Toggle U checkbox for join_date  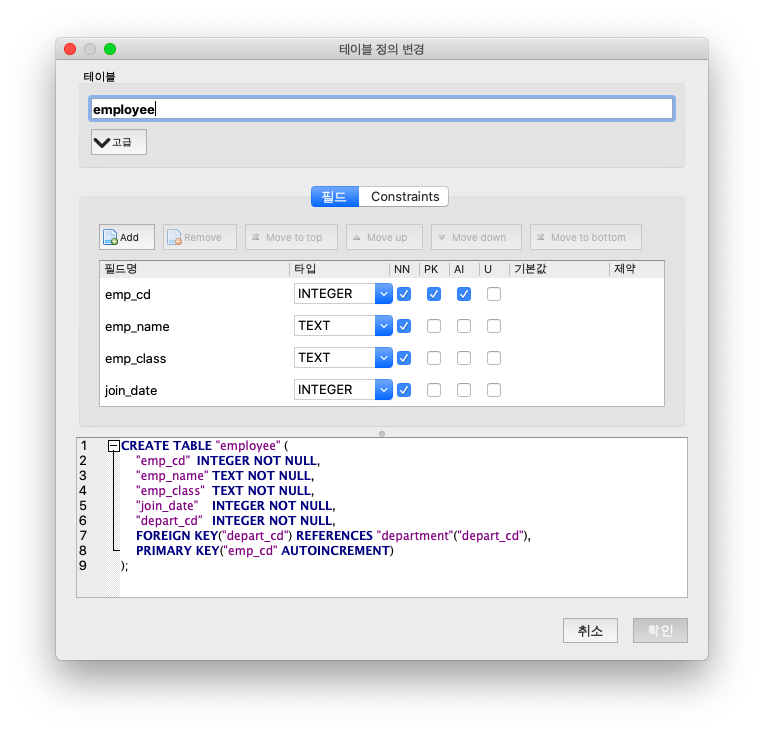coord(494,390)
